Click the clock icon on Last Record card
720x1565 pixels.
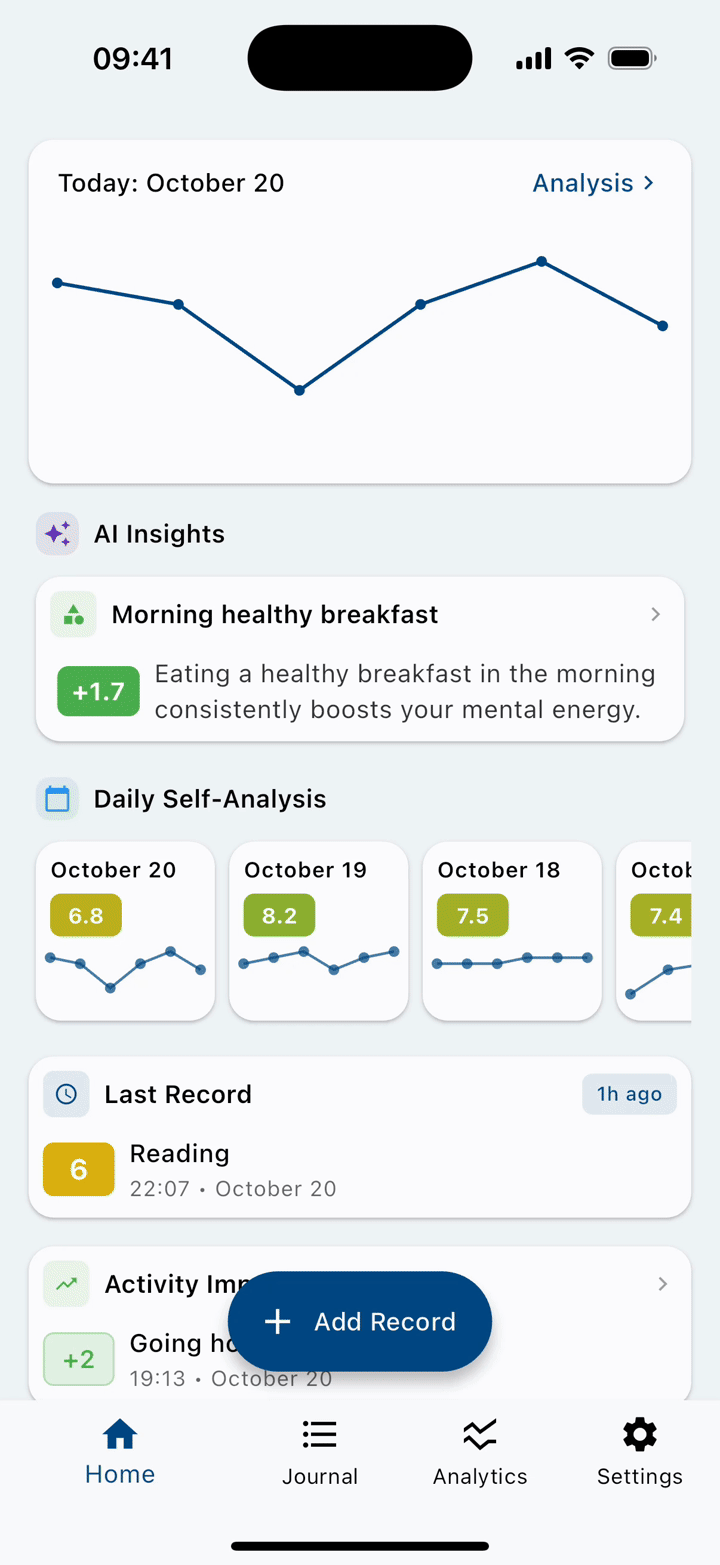[65, 1094]
